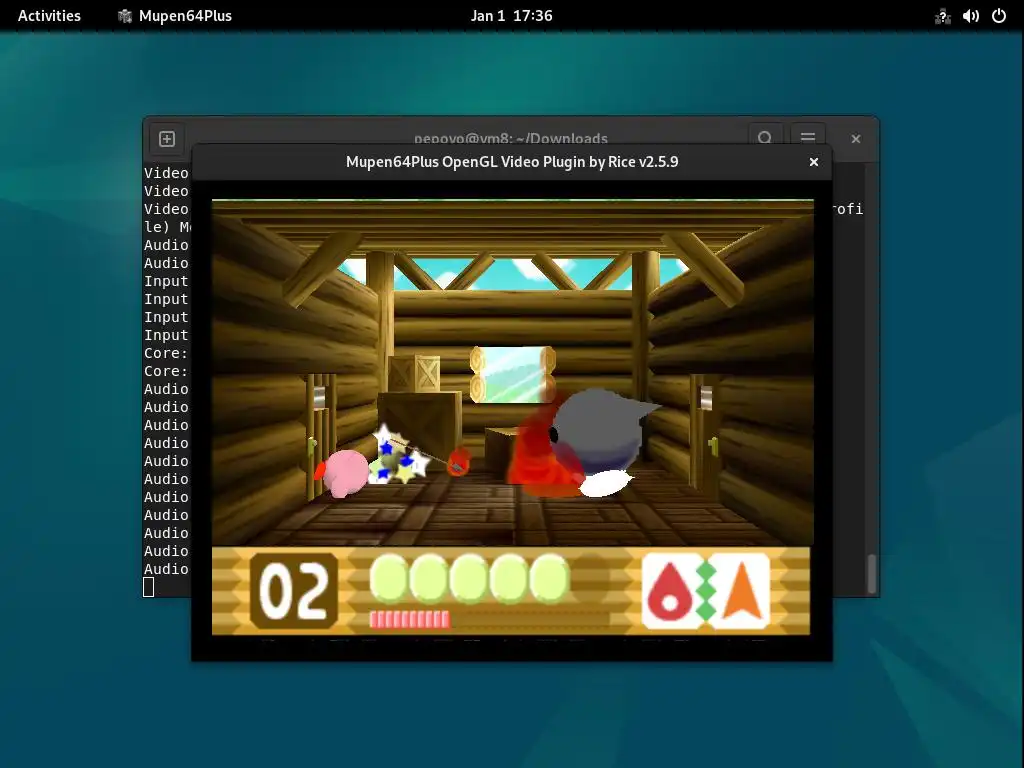Click the pink Kirby character
This screenshot has width=1024, height=768.
342,472
